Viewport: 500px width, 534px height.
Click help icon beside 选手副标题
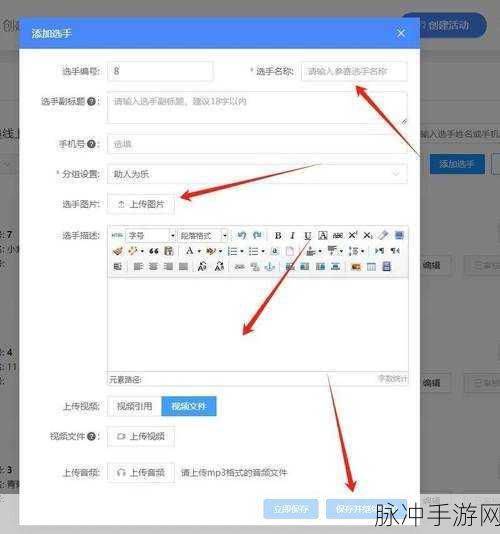coord(91,101)
